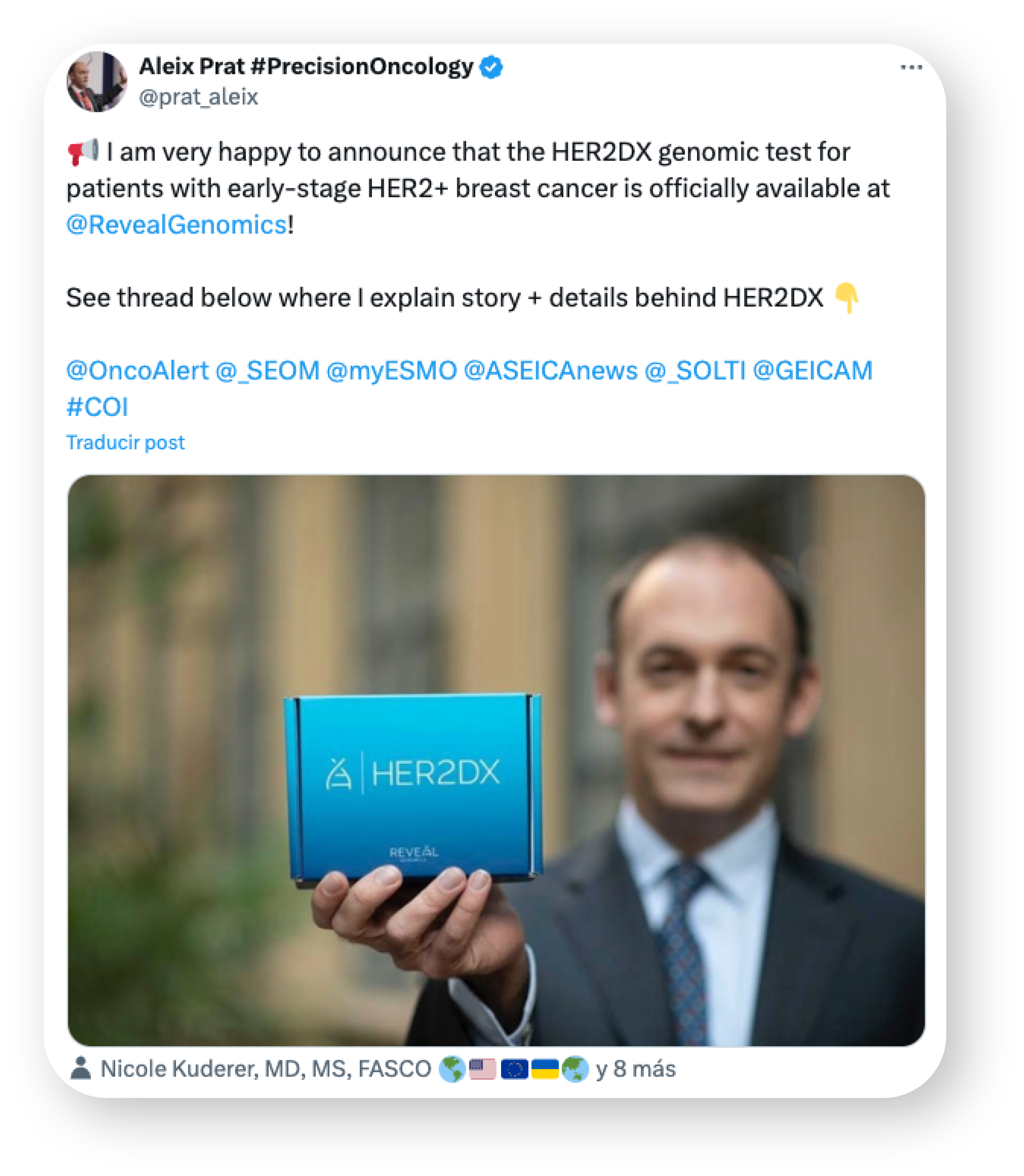Click the #COI hashtag
The image size is (1024, 1176).
(x=97, y=407)
